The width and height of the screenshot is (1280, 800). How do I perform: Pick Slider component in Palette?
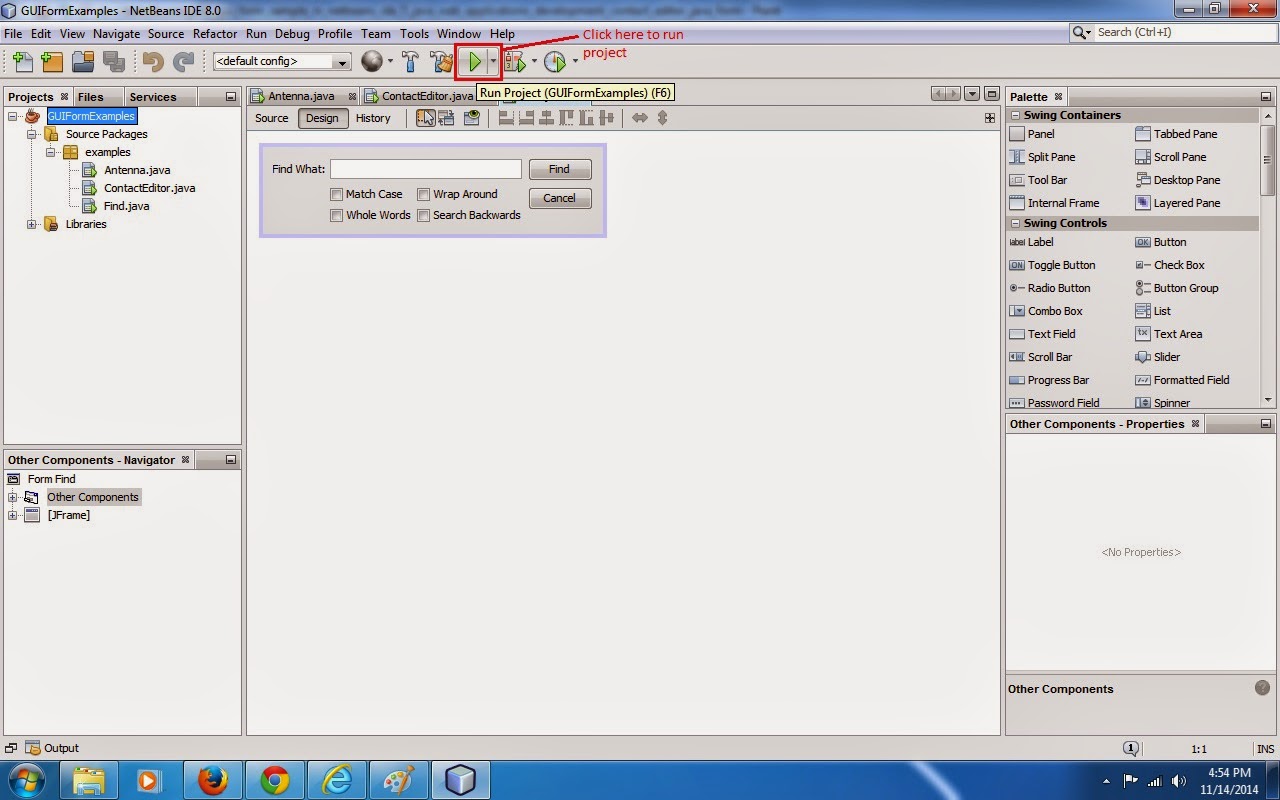click(1157, 357)
